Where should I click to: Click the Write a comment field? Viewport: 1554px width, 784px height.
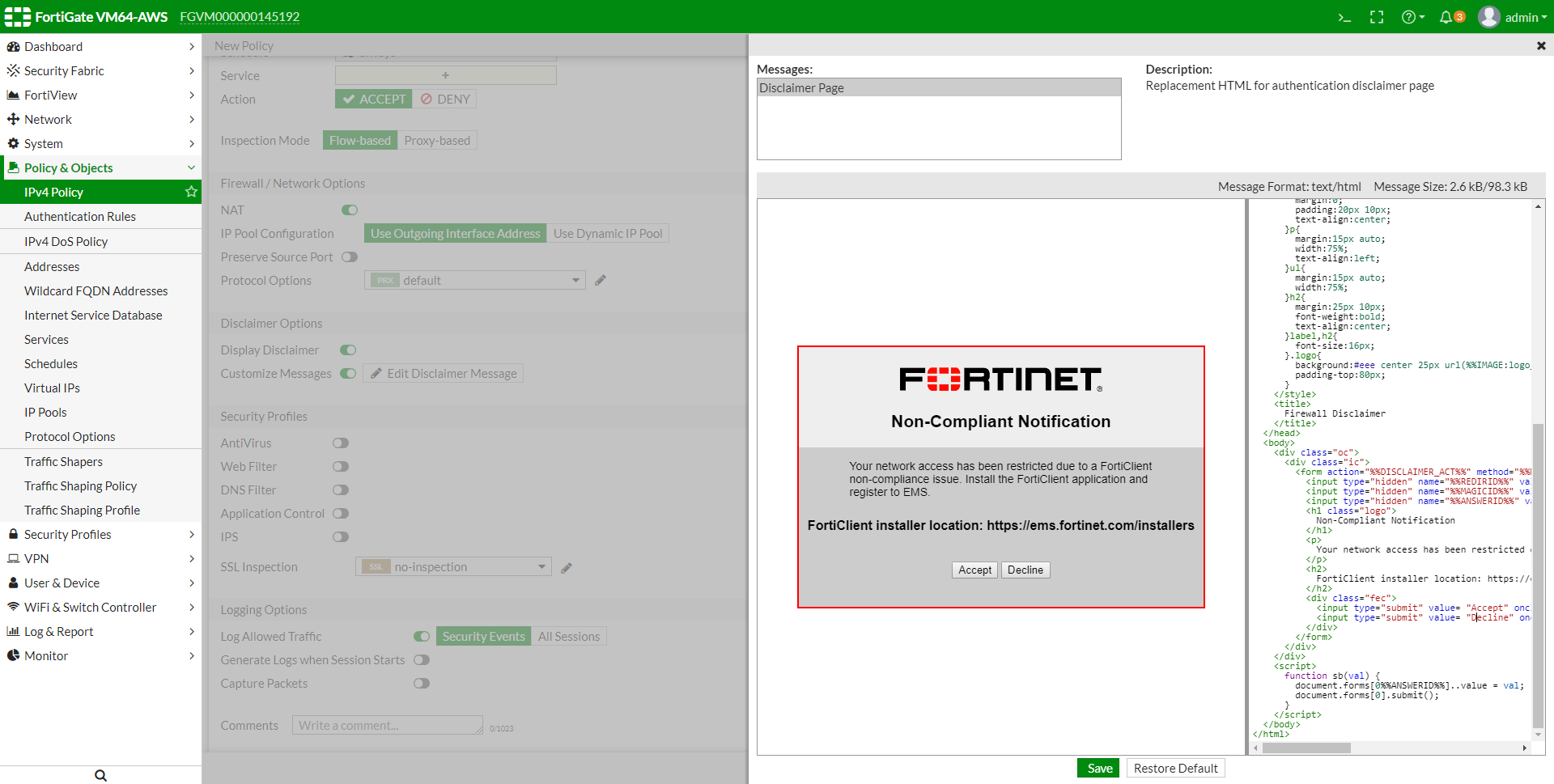(387, 725)
